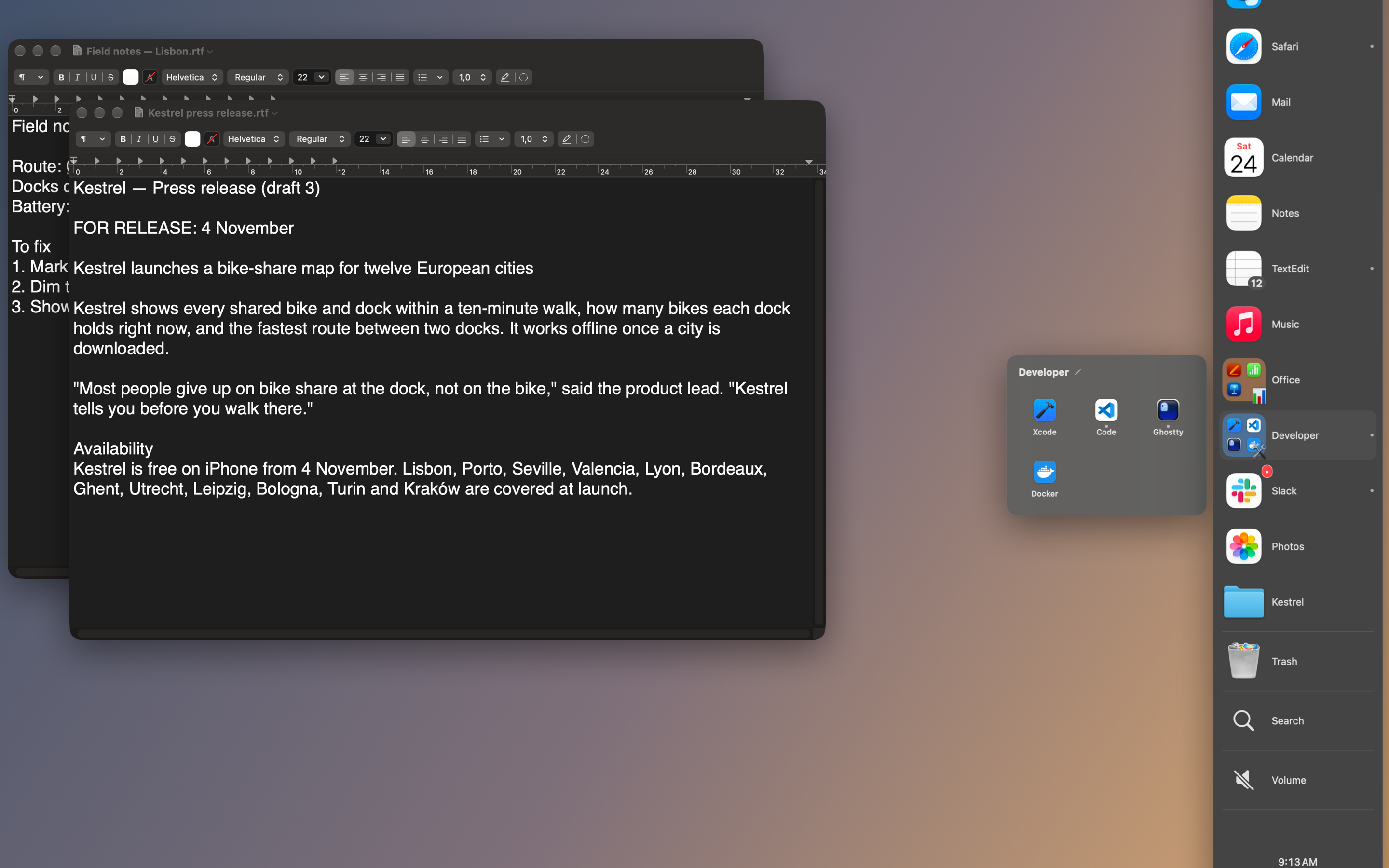
Task: Open Slack from the dock
Action: pyautogui.click(x=1297, y=491)
